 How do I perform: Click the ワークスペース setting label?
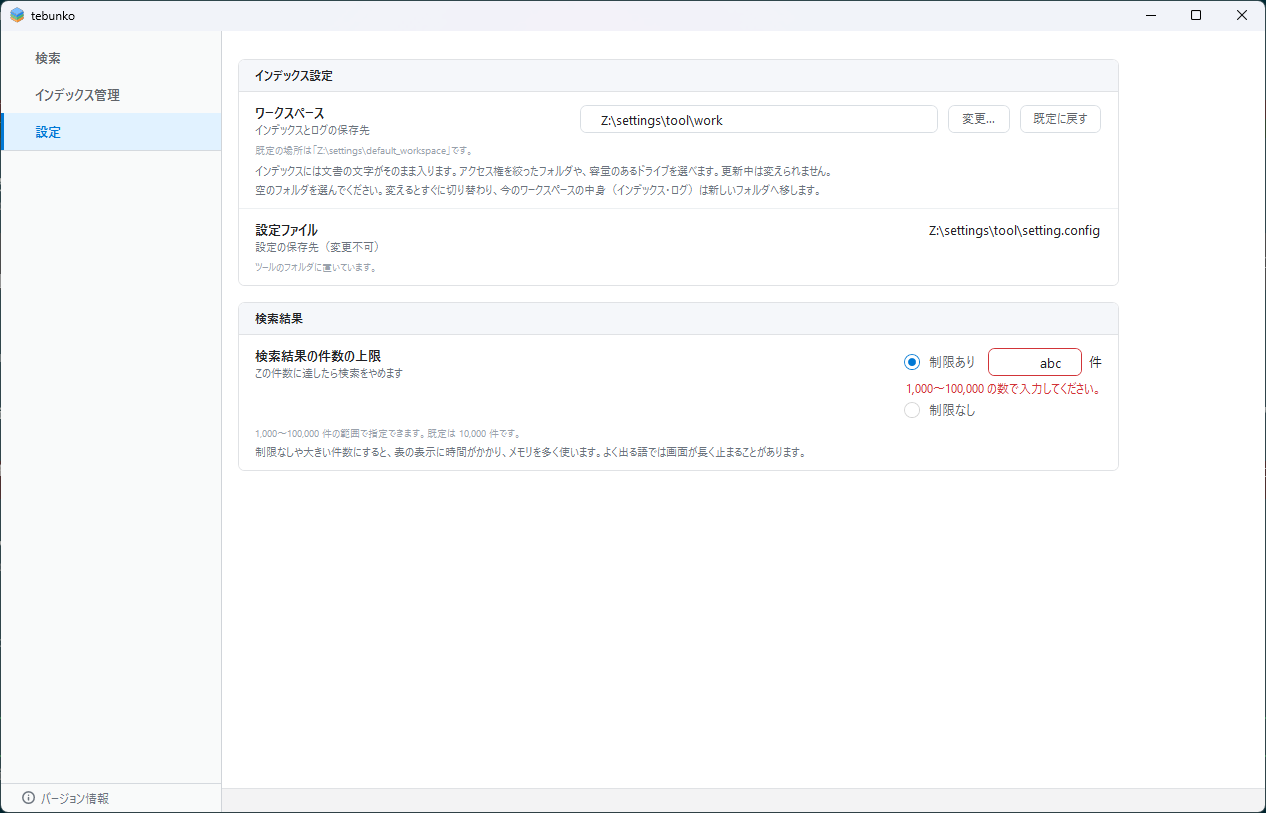coord(290,113)
